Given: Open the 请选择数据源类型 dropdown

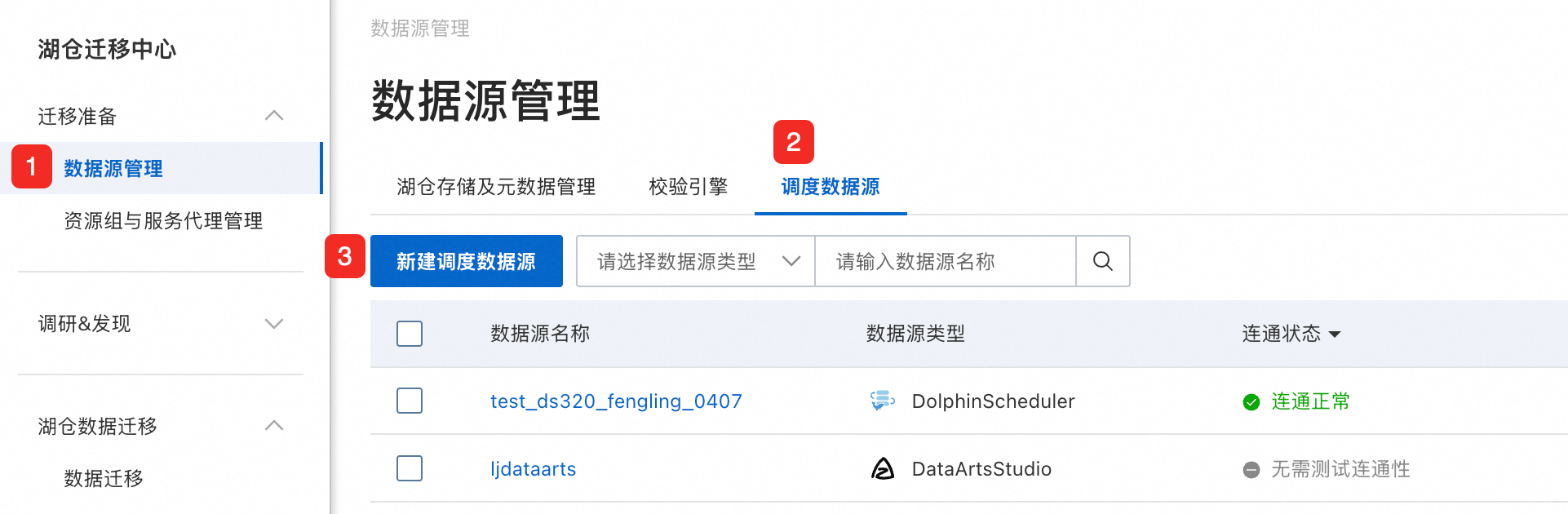Looking at the screenshot, I should click(x=696, y=261).
